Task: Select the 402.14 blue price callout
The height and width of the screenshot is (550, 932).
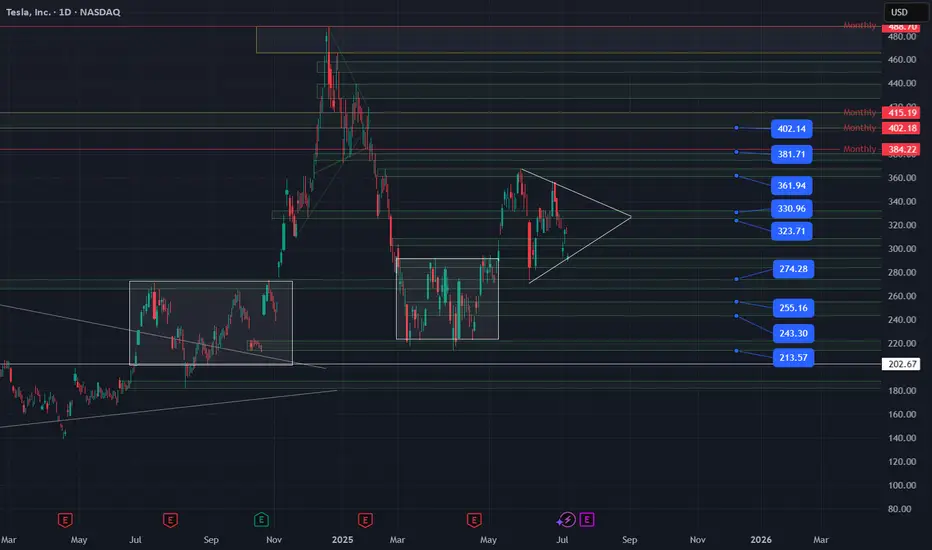Action: coord(792,128)
